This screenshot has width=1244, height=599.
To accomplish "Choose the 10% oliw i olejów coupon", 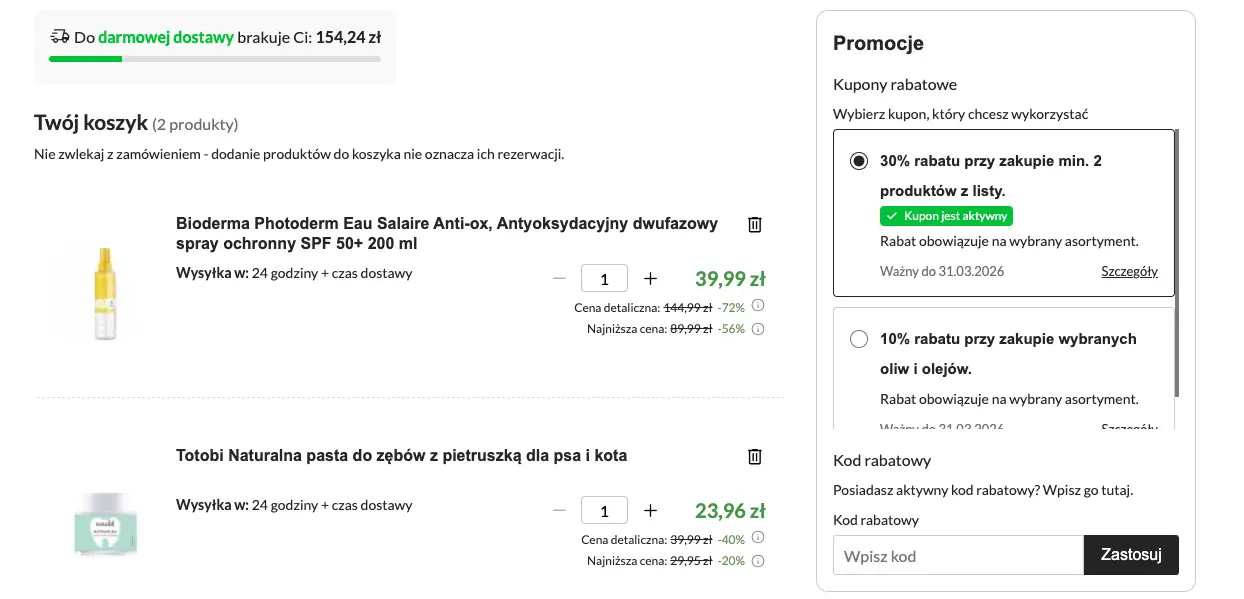I will pyautogui.click(x=859, y=339).
